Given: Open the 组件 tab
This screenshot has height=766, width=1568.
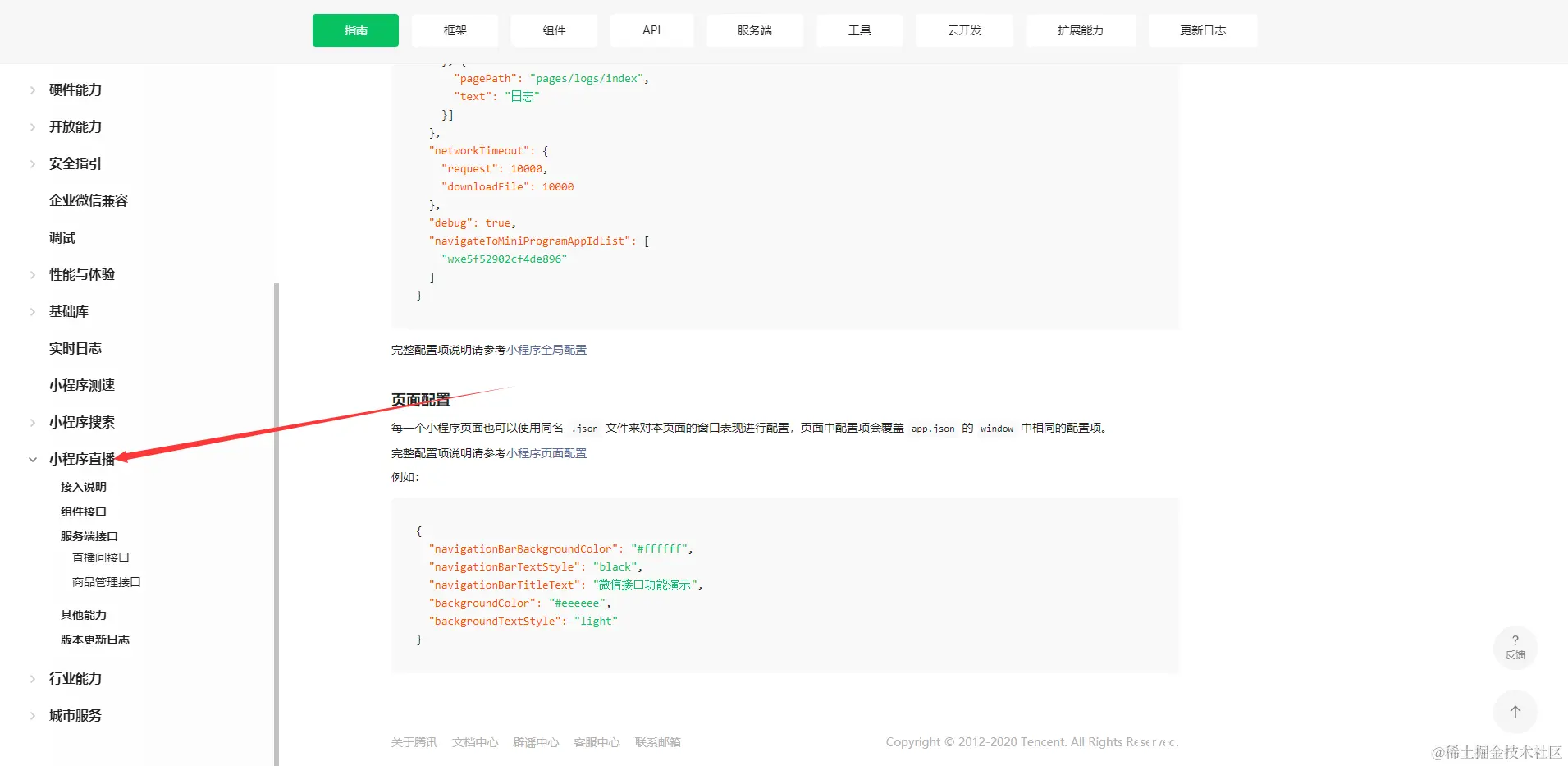Looking at the screenshot, I should [554, 30].
